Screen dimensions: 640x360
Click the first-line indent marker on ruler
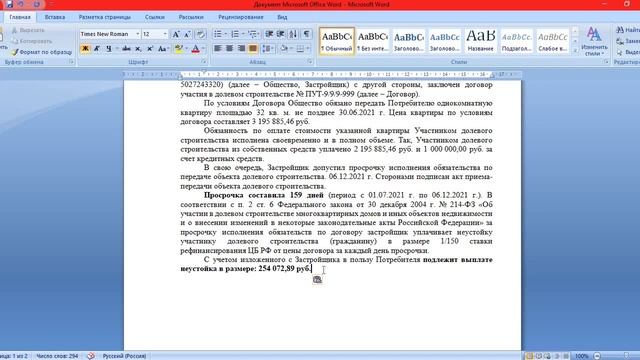pos(204,72)
